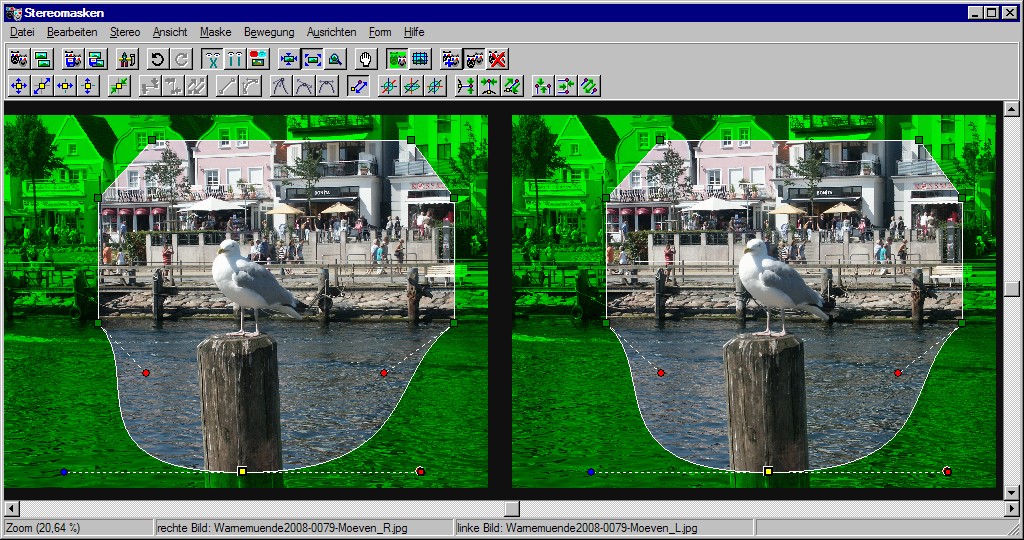Open the Datei menu

22,32
